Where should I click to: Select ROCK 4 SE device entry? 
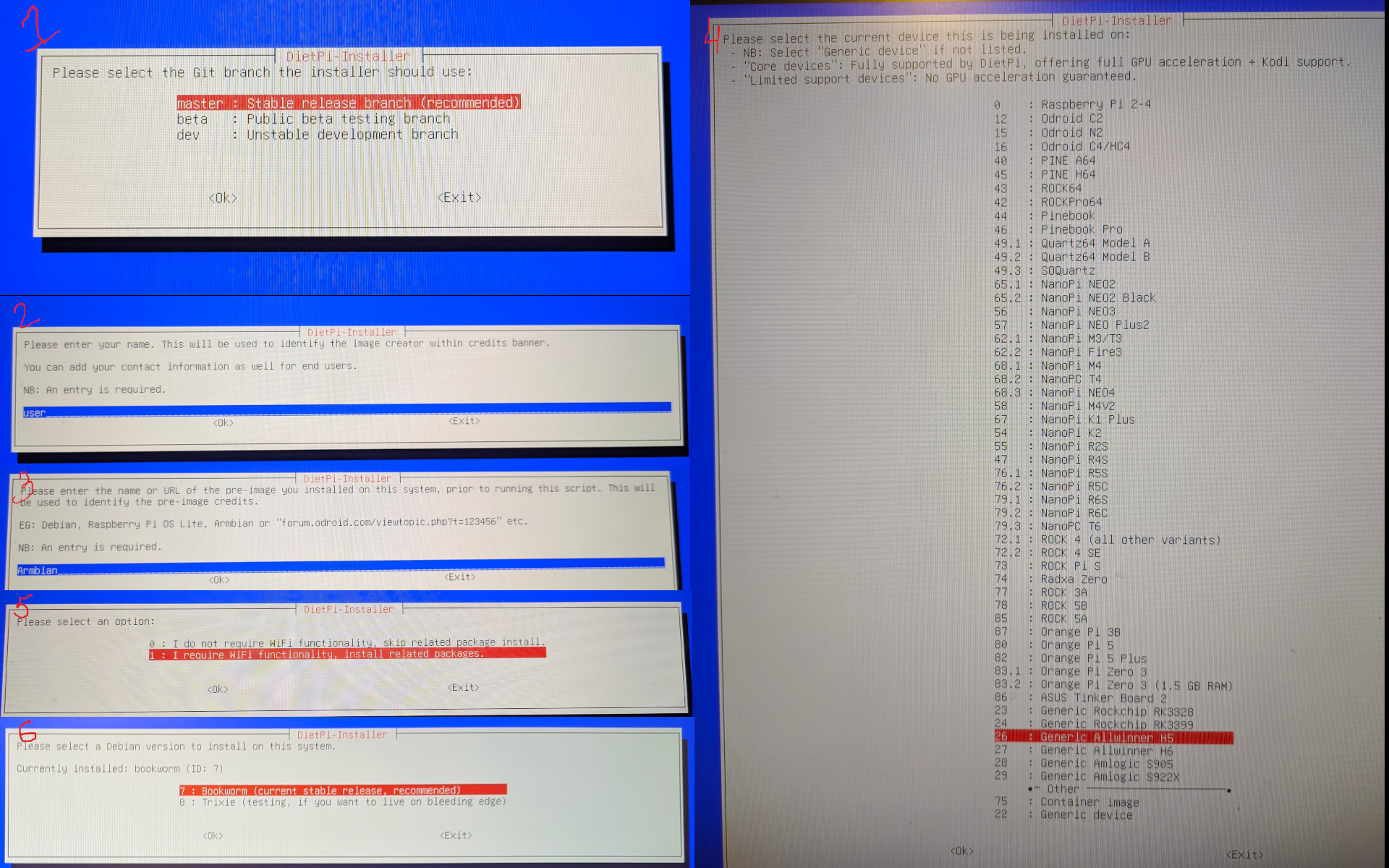coord(1048,553)
